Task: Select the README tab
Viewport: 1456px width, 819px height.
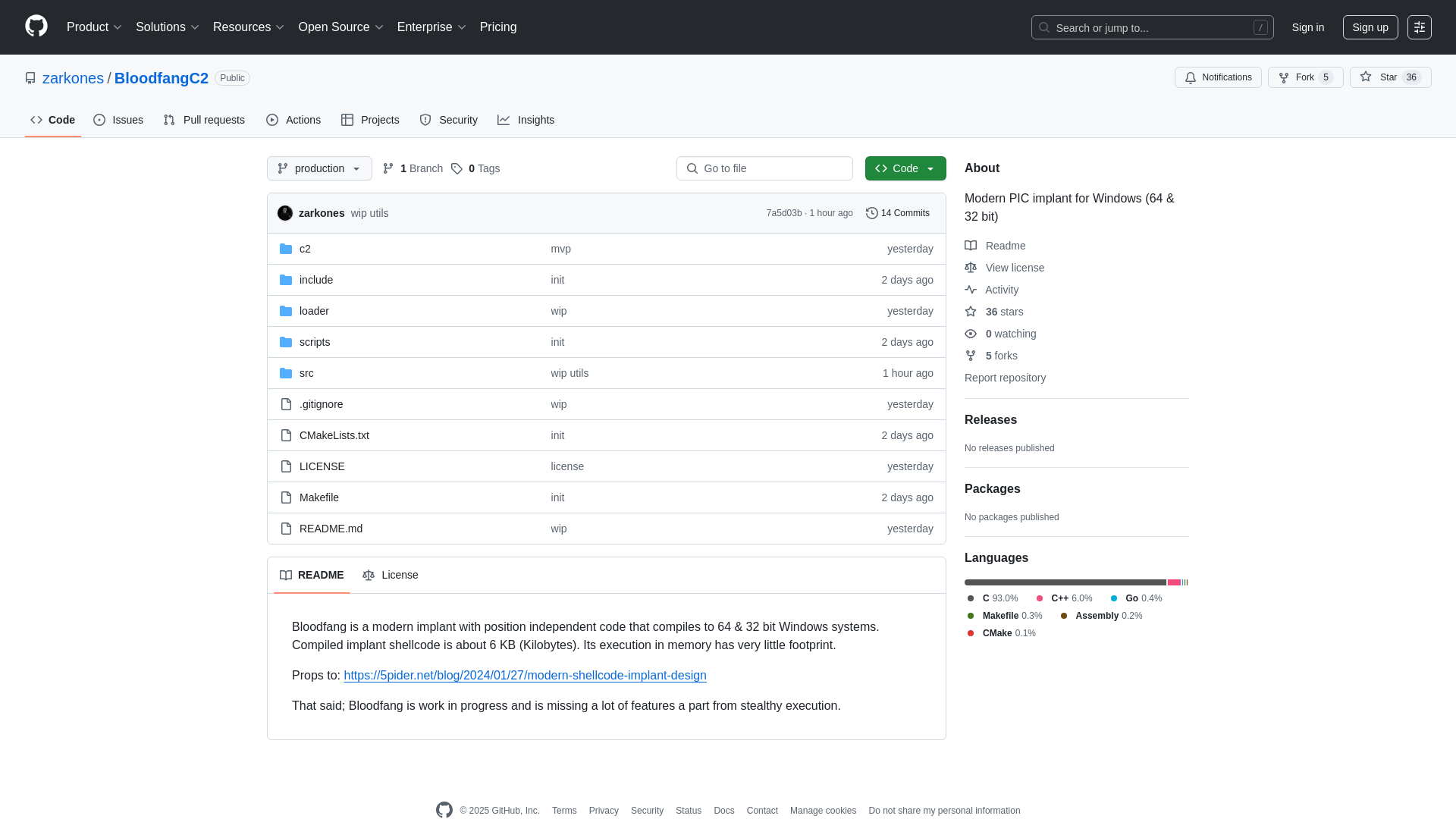Action: pos(312,575)
